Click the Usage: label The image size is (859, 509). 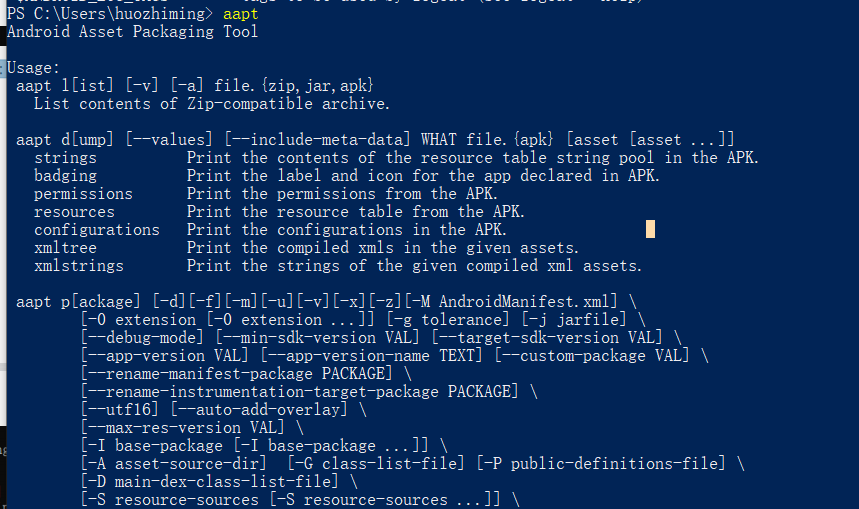[33, 68]
